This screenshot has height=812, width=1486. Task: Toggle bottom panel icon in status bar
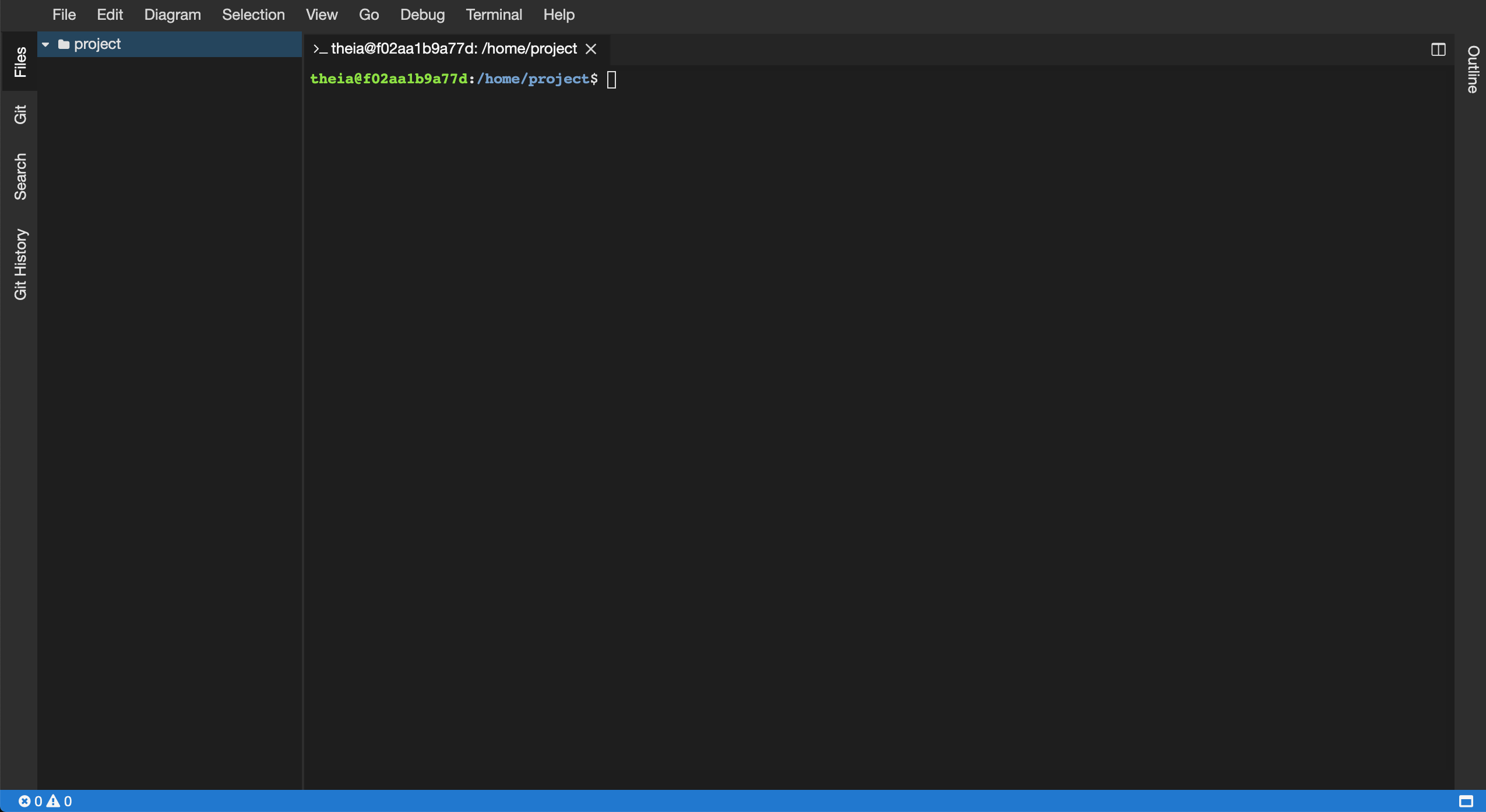coord(1466,801)
